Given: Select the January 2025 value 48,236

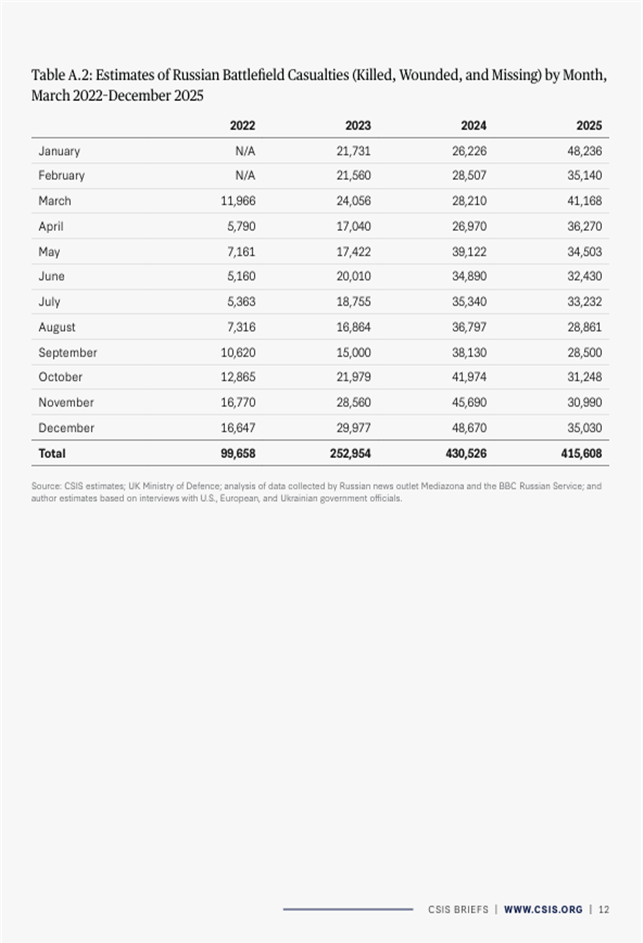Looking at the screenshot, I should (x=583, y=151).
